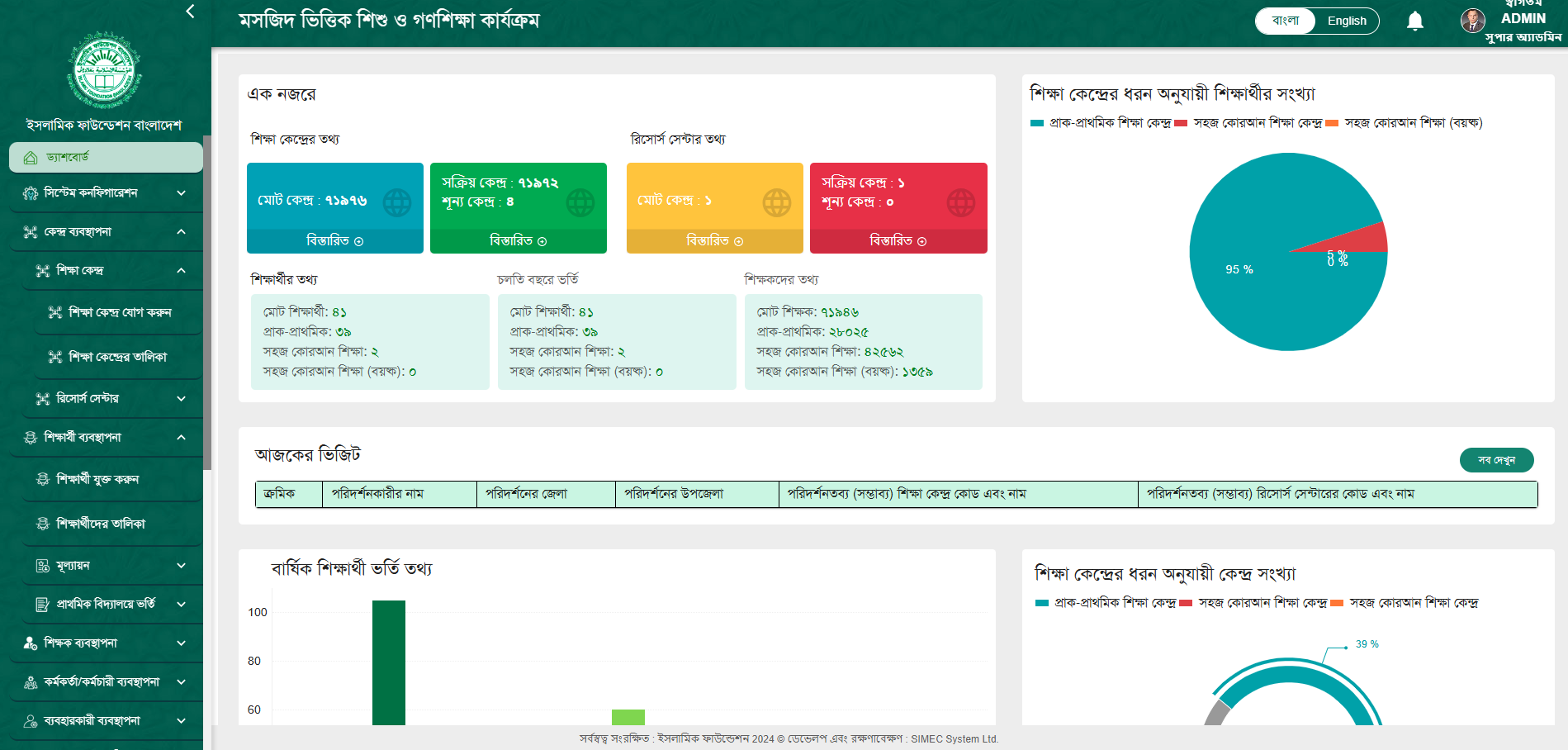The height and width of the screenshot is (750, 1568).
Task: Open শিক্ষার্থী যুক্ত করুন menu item
Action: pyautogui.click(x=112, y=479)
